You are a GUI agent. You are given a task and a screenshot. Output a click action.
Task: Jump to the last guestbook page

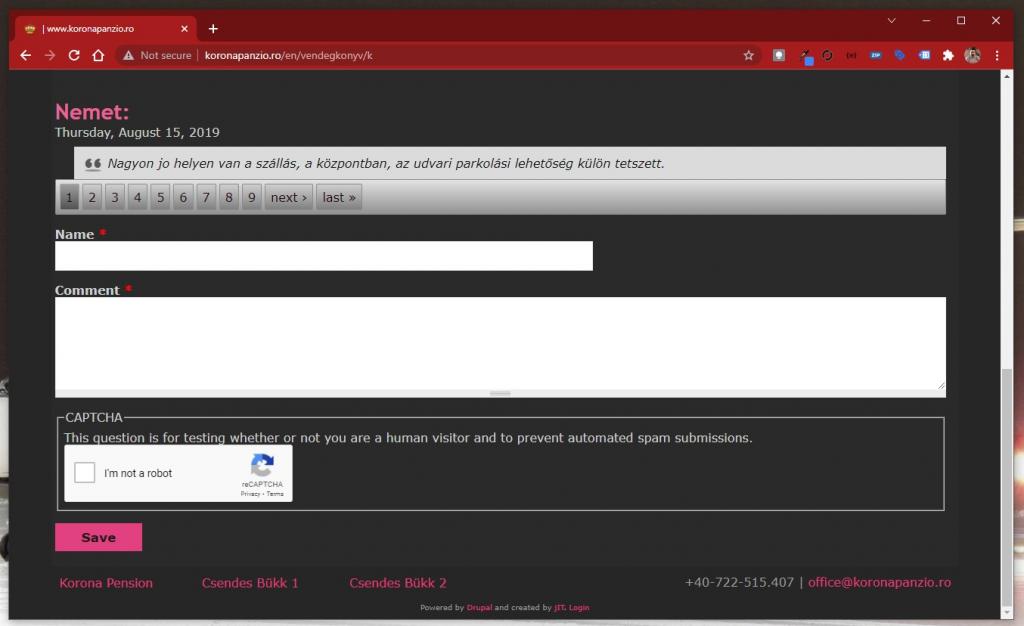click(339, 197)
